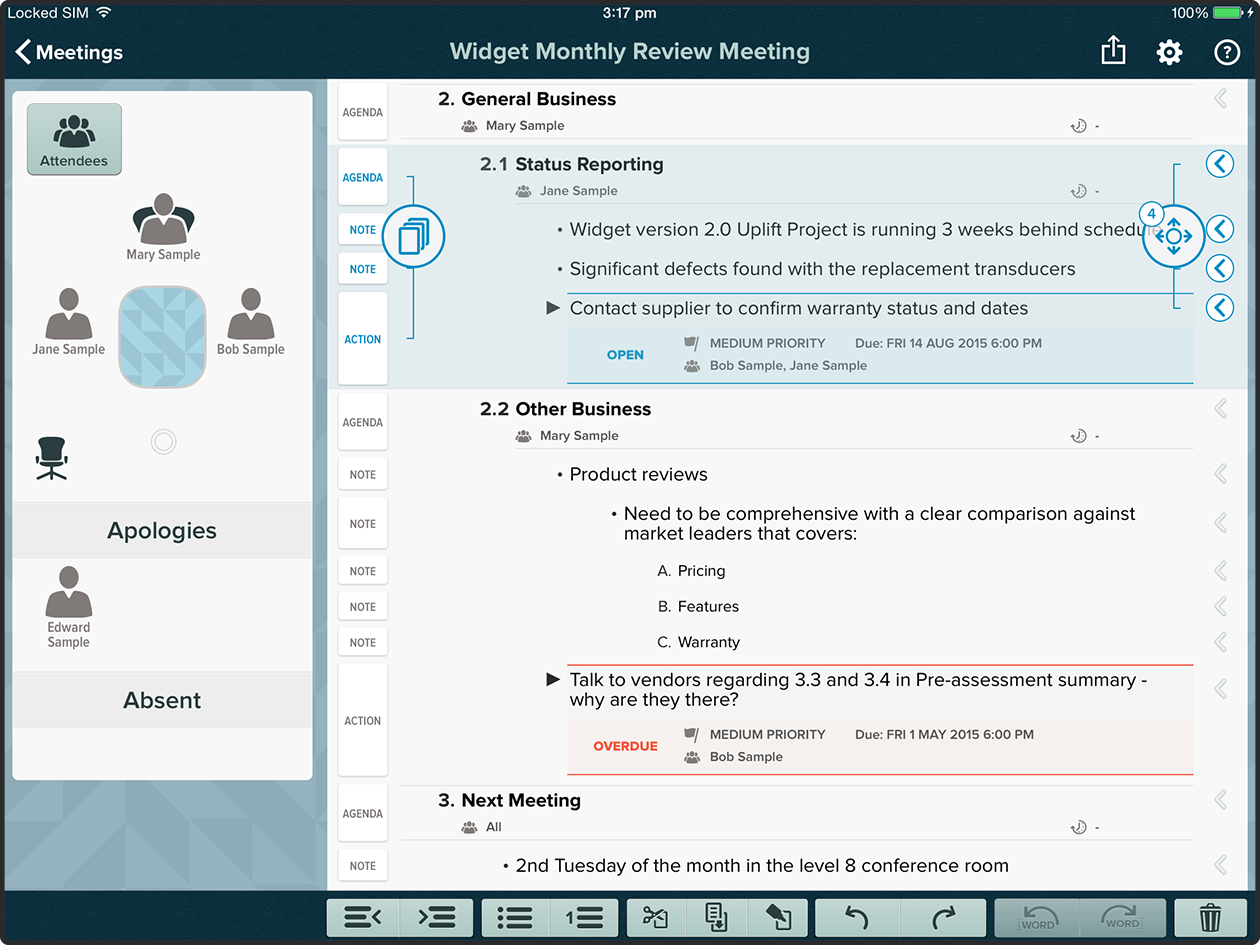Expand the 'Talk to vendors' action triangle
1260x945 pixels.
553,680
